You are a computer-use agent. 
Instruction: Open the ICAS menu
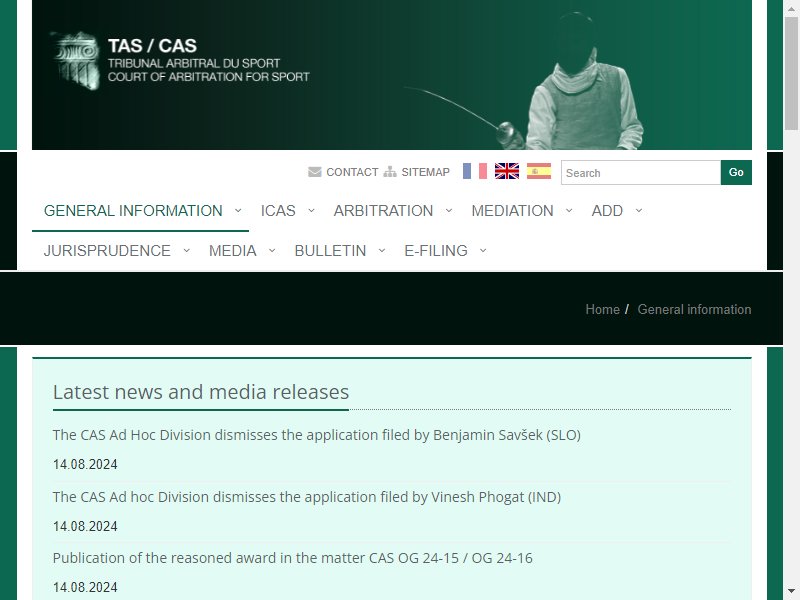pos(278,211)
